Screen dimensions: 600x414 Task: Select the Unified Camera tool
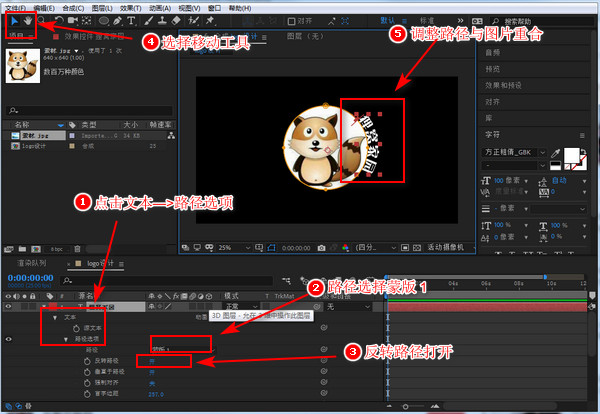(72, 20)
